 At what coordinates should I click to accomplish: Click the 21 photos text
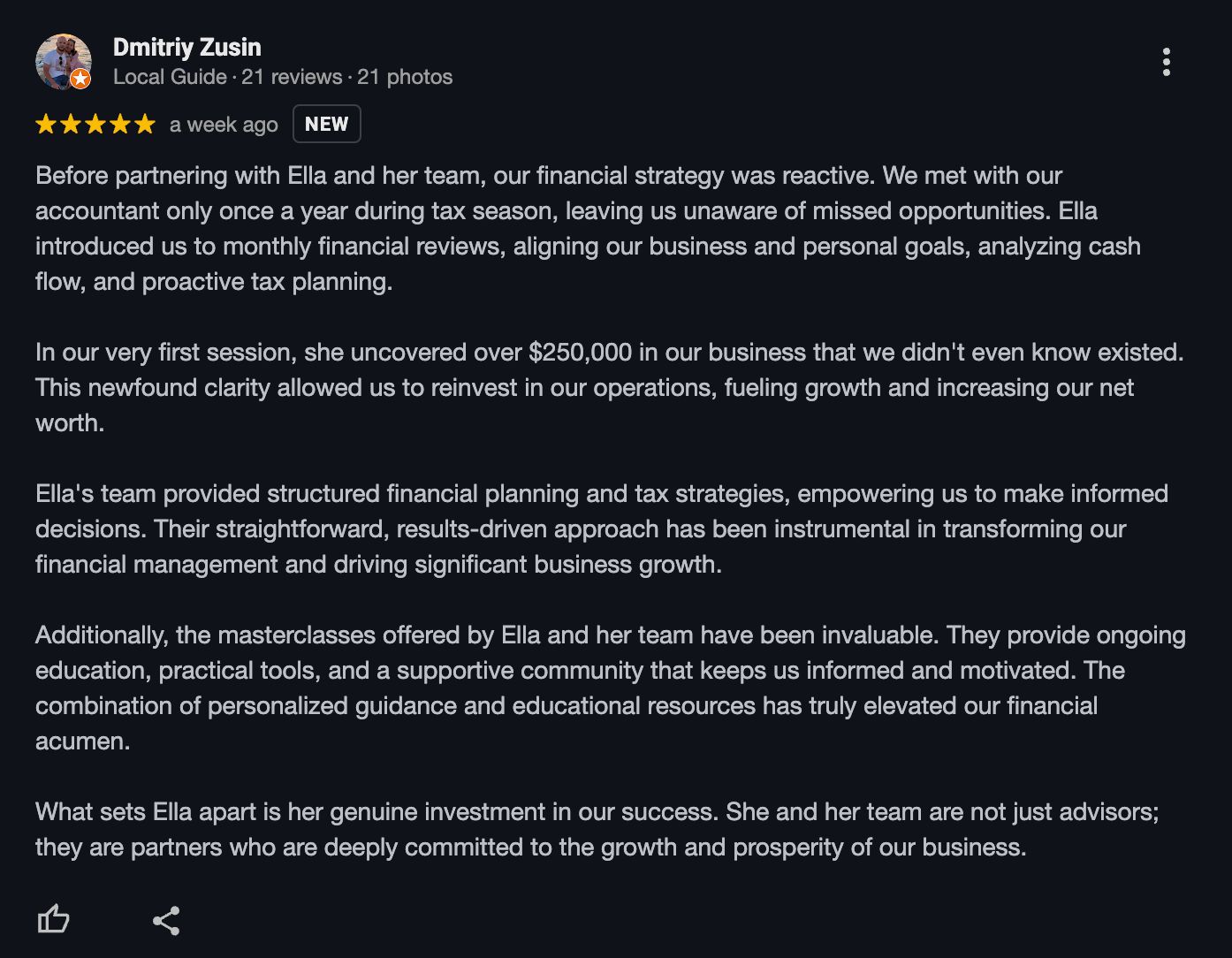[405, 77]
